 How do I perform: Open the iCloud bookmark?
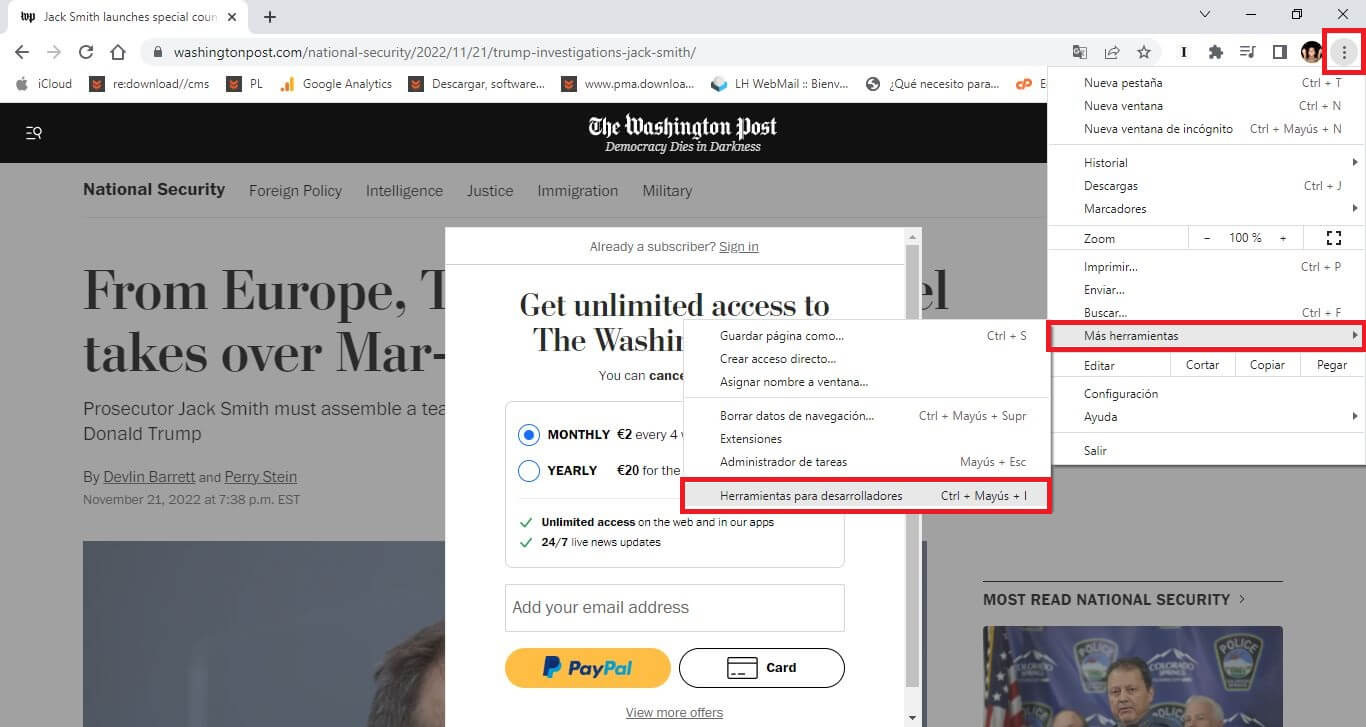coord(44,84)
